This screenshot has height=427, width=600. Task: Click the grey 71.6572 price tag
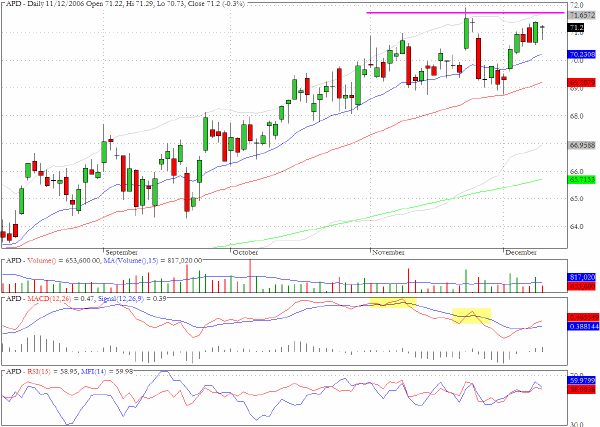click(x=582, y=15)
